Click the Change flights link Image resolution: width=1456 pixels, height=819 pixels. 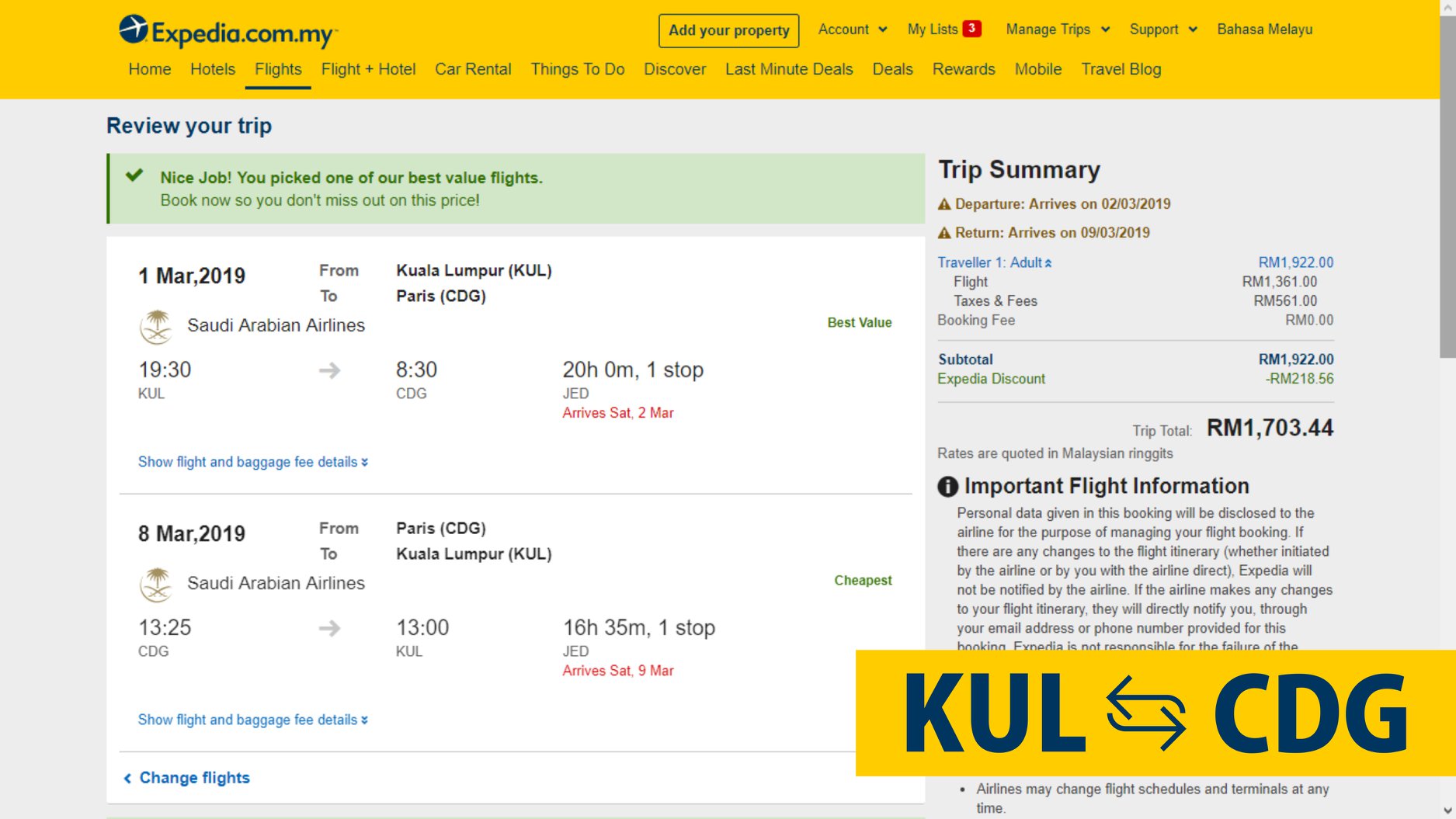click(187, 778)
